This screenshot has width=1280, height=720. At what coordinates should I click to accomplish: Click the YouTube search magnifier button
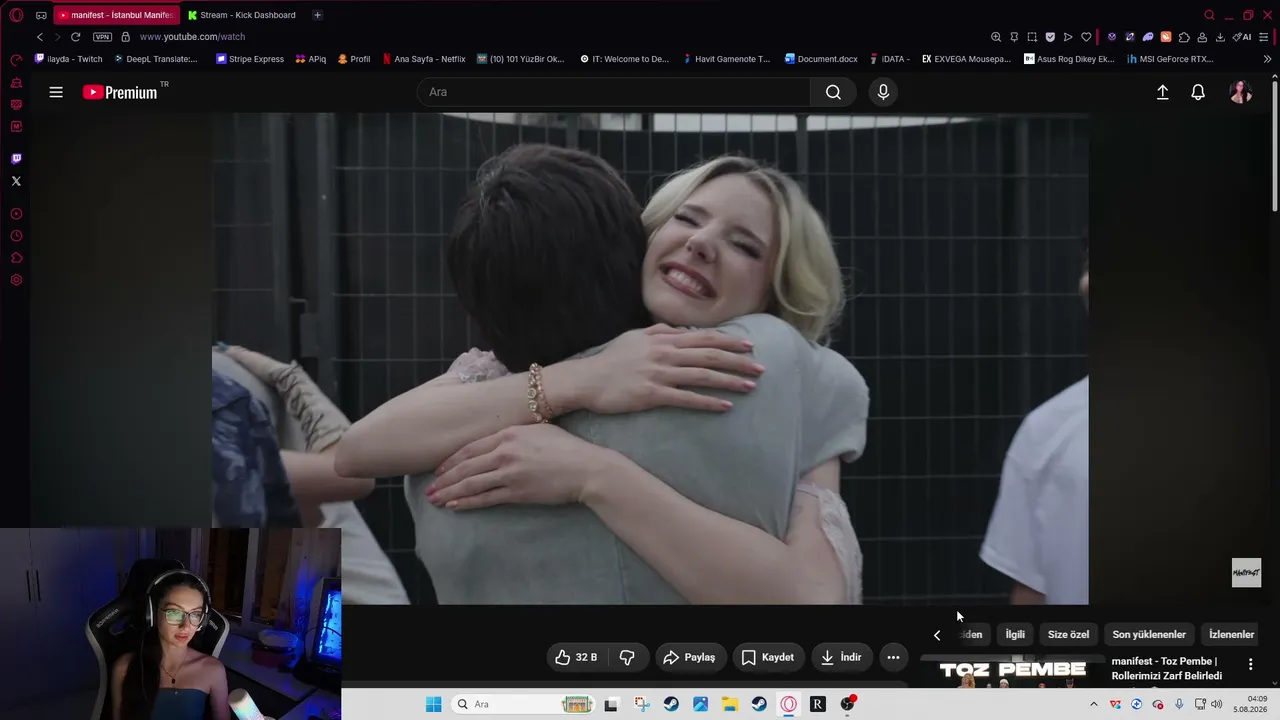tap(833, 92)
